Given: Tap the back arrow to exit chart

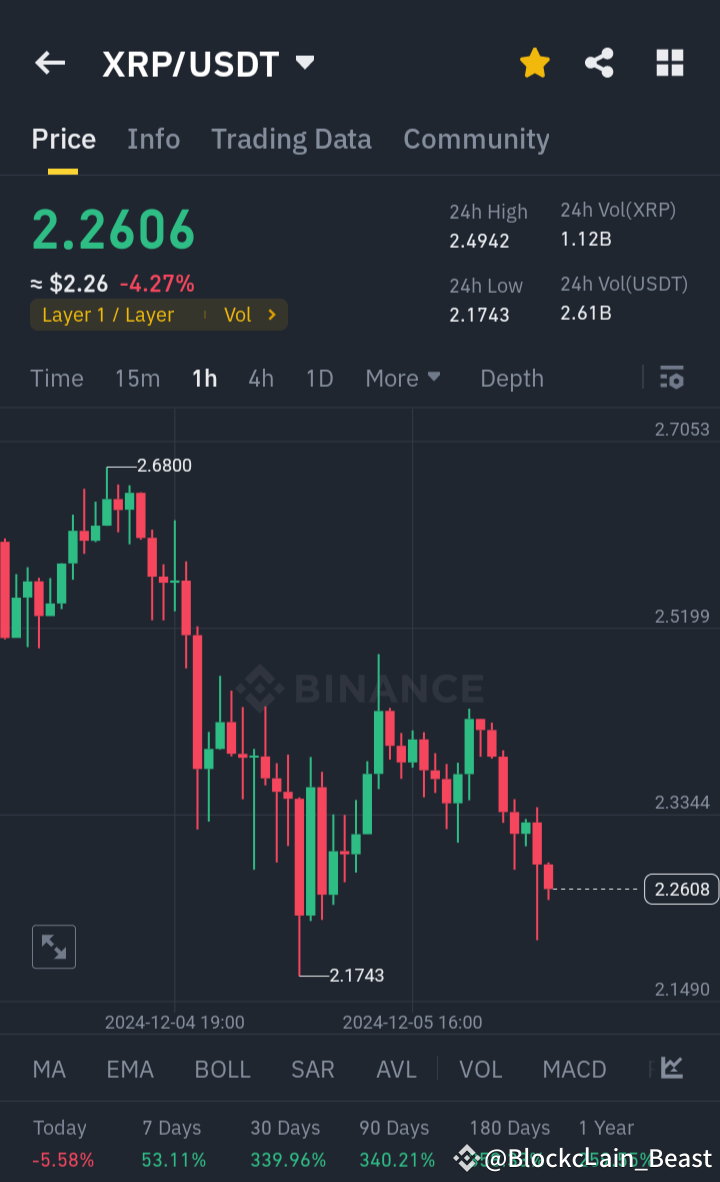Looking at the screenshot, I should tap(49, 62).
